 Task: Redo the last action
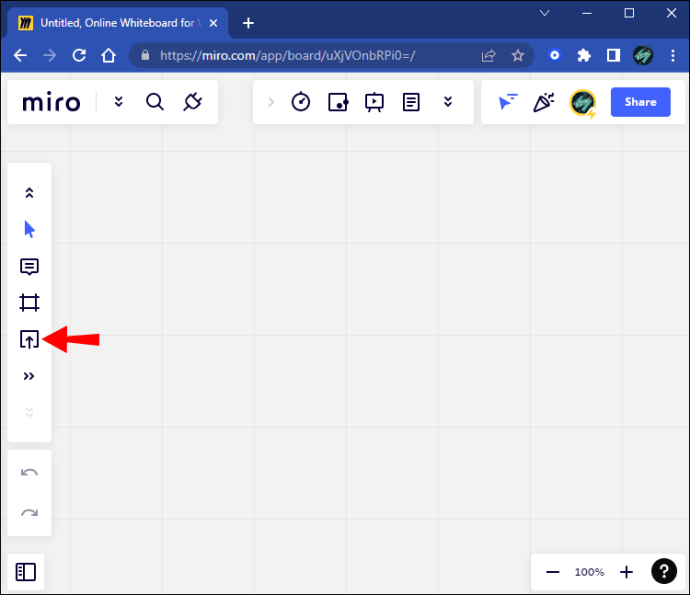(x=29, y=513)
